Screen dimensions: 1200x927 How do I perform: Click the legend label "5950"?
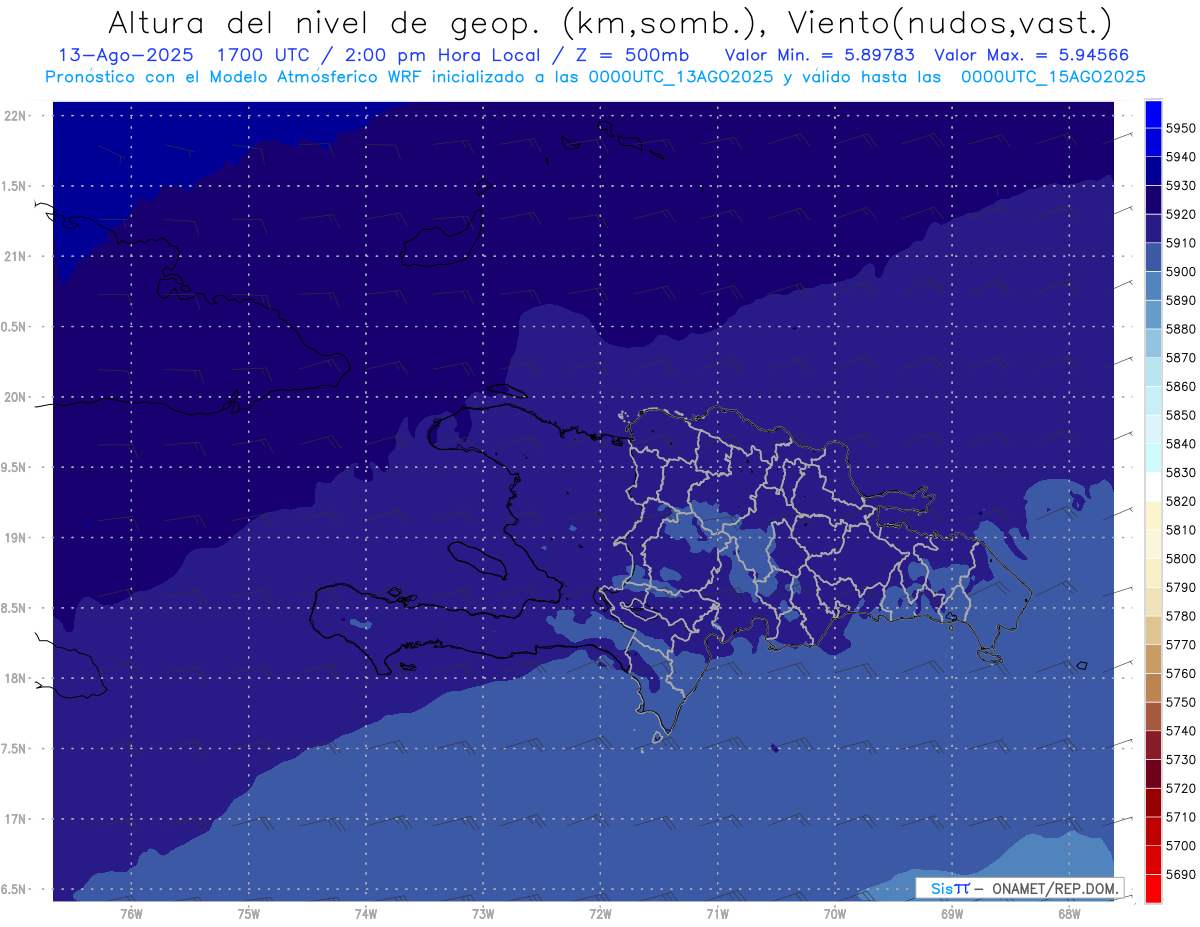pyautogui.click(x=1181, y=128)
